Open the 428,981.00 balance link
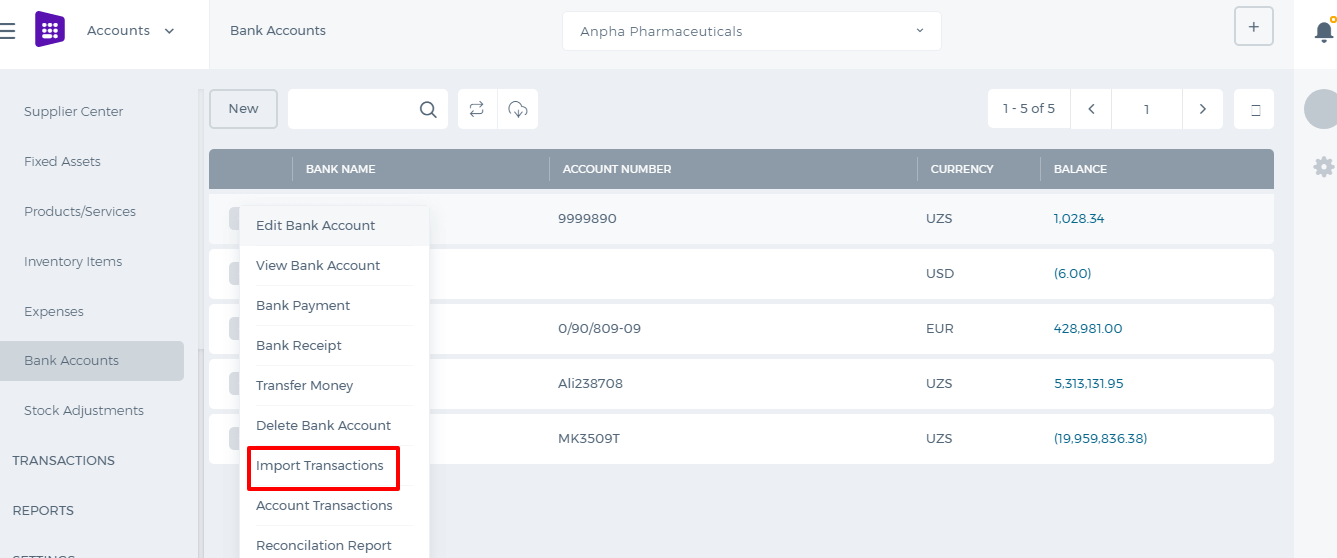 [1088, 329]
